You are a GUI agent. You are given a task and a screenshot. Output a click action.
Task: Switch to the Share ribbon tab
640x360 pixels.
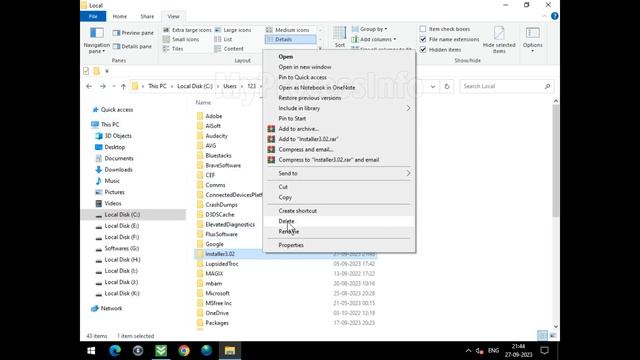point(147,16)
